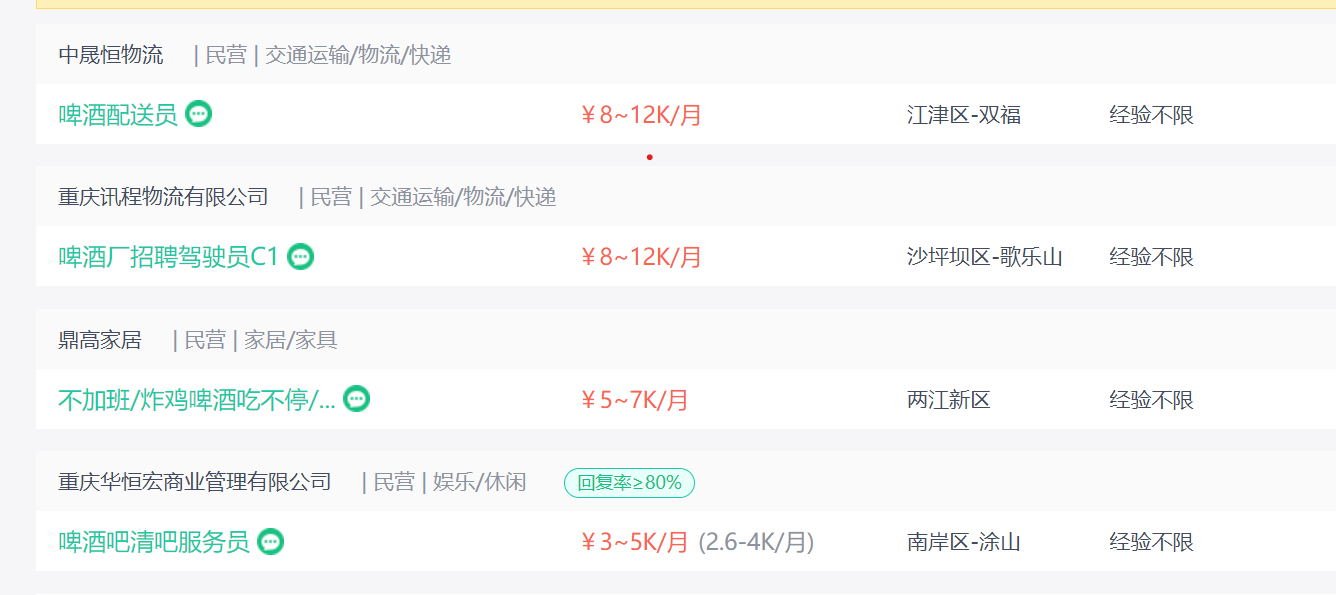The height and width of the screenshot is (595, 1336).
Task: Click location 南岸区-涂山
Action: 963,542
